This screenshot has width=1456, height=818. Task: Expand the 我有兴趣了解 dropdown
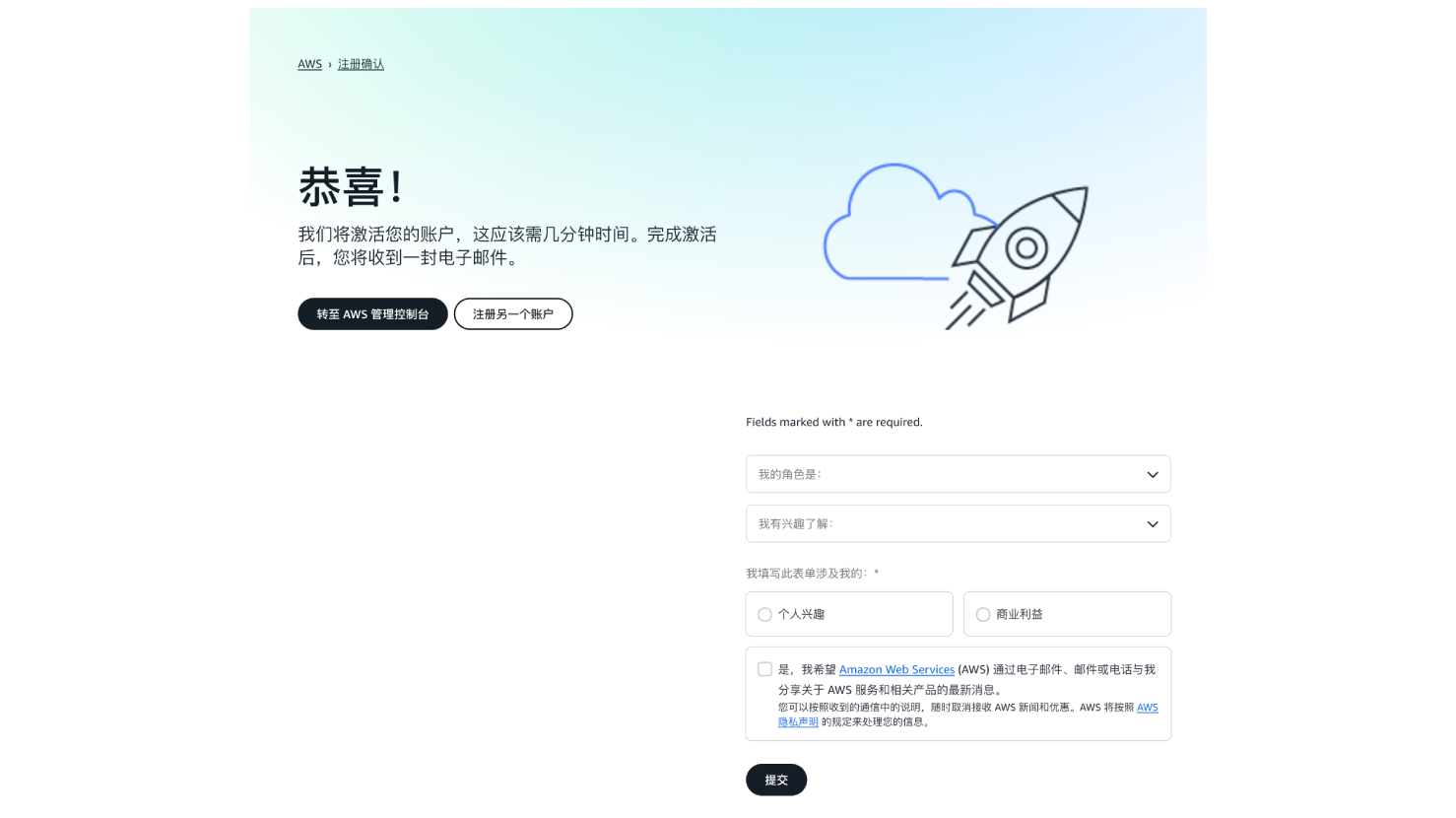coord(958,524)
